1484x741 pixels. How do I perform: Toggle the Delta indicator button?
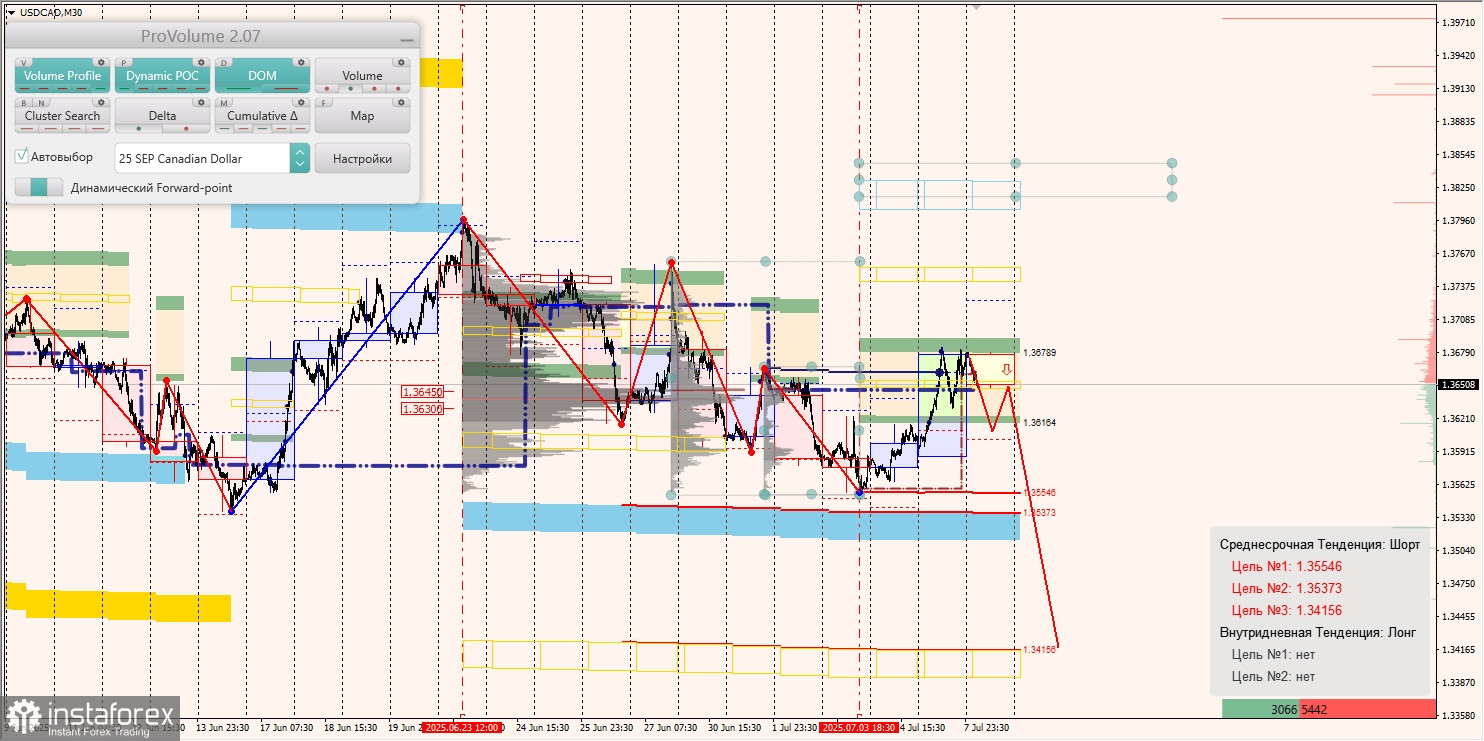(162, 116)
